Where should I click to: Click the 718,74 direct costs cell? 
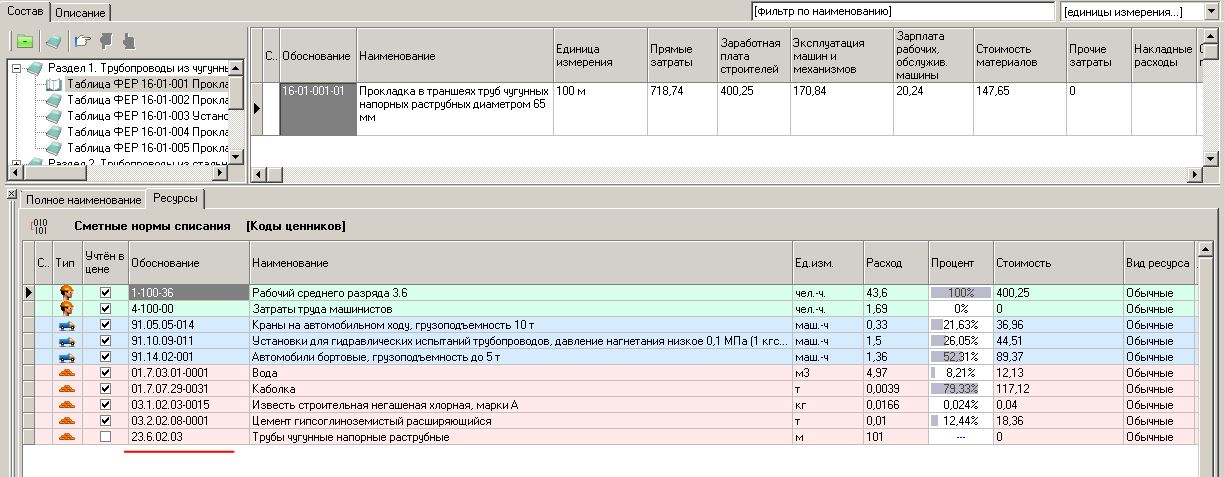(681, 109)
